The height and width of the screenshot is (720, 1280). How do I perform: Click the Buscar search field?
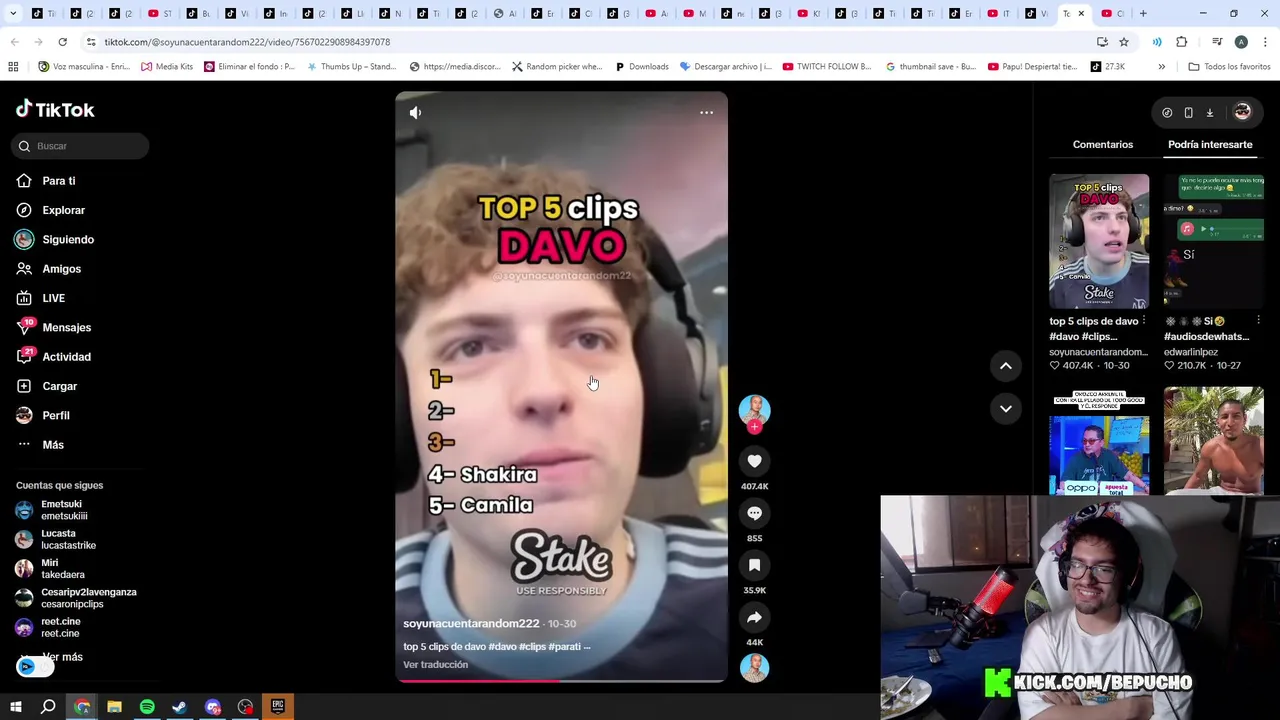pyautogui.click(x=81, y=146)
